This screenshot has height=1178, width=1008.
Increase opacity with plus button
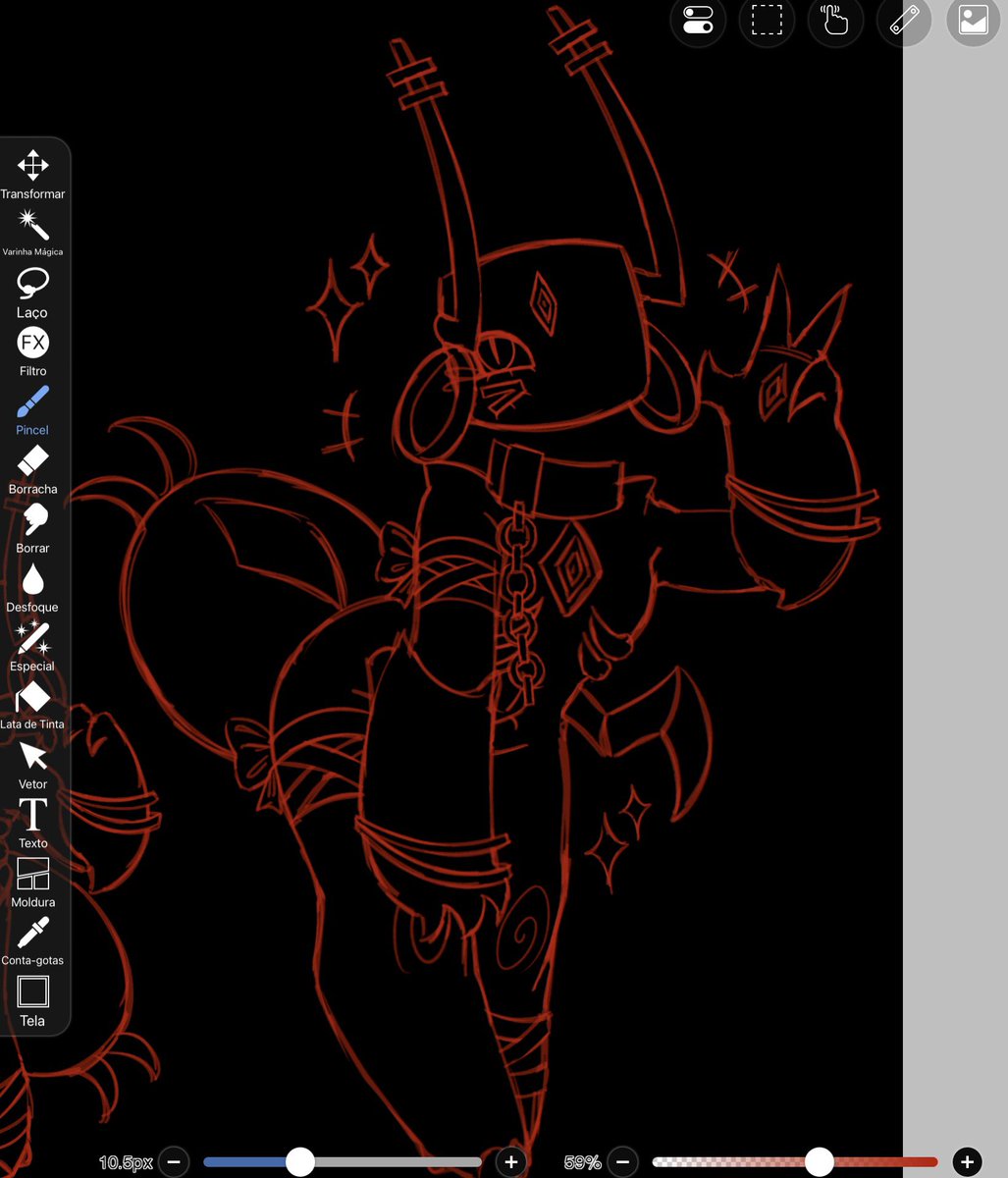coord(967,1162)
